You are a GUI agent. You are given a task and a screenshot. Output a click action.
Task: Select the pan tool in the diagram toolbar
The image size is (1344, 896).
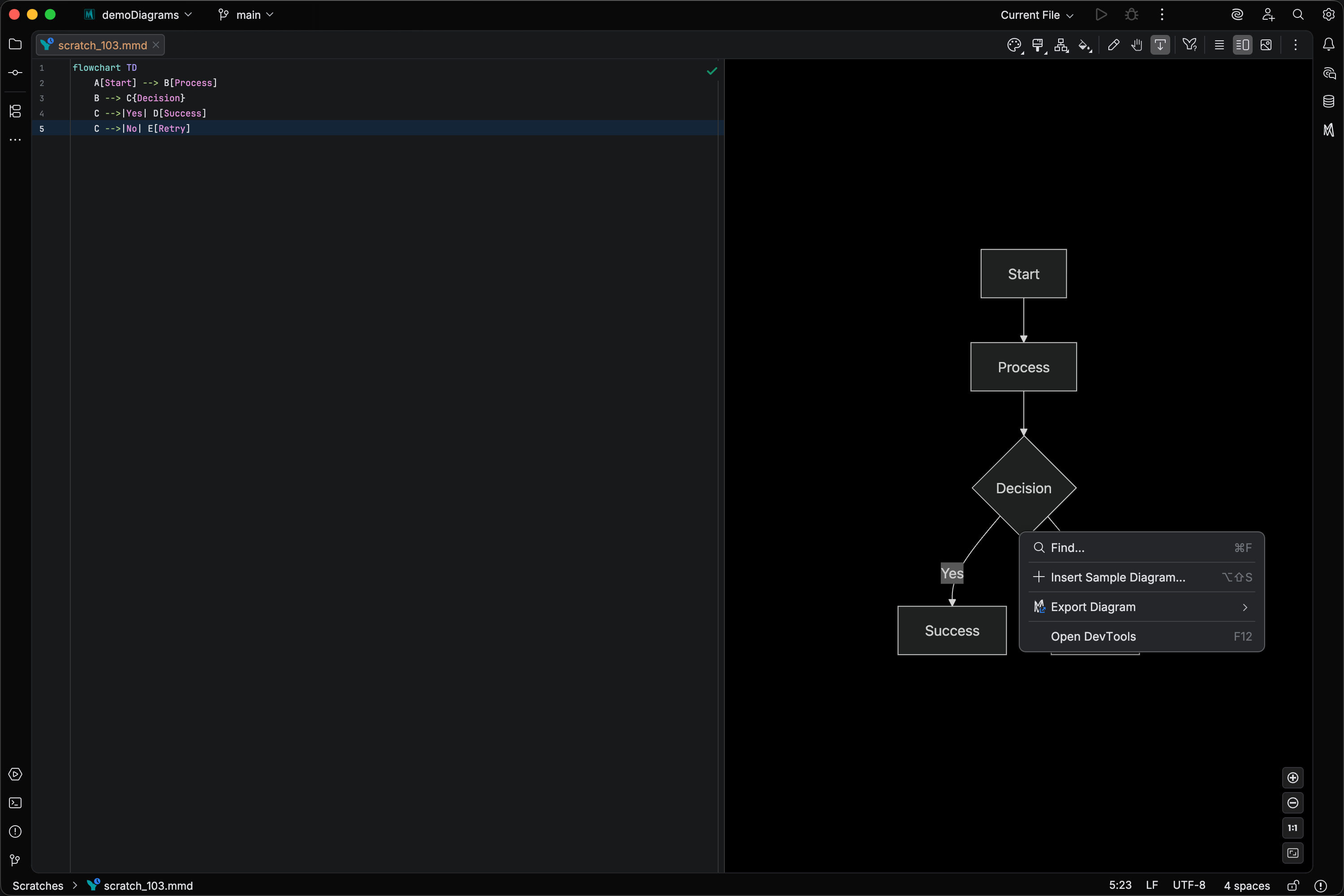point(1137,45)
